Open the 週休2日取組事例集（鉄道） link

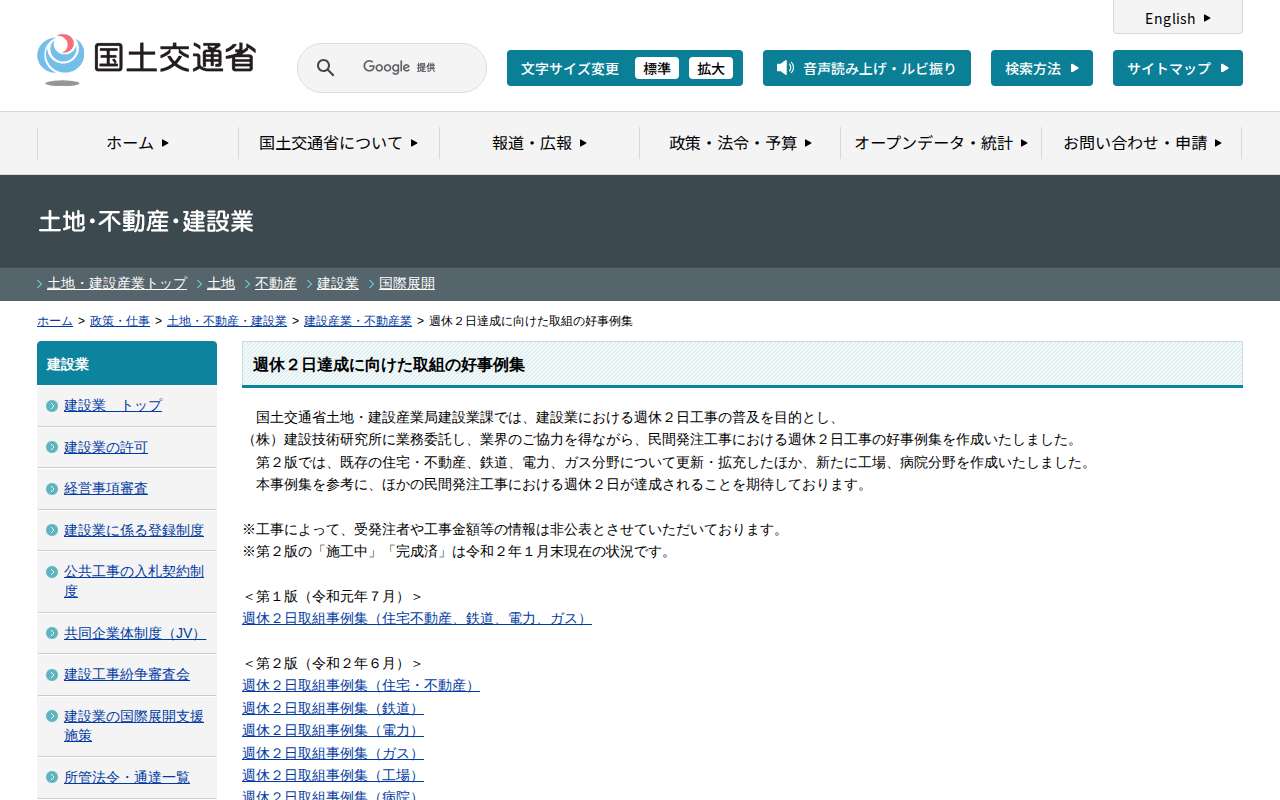[332, 708]
